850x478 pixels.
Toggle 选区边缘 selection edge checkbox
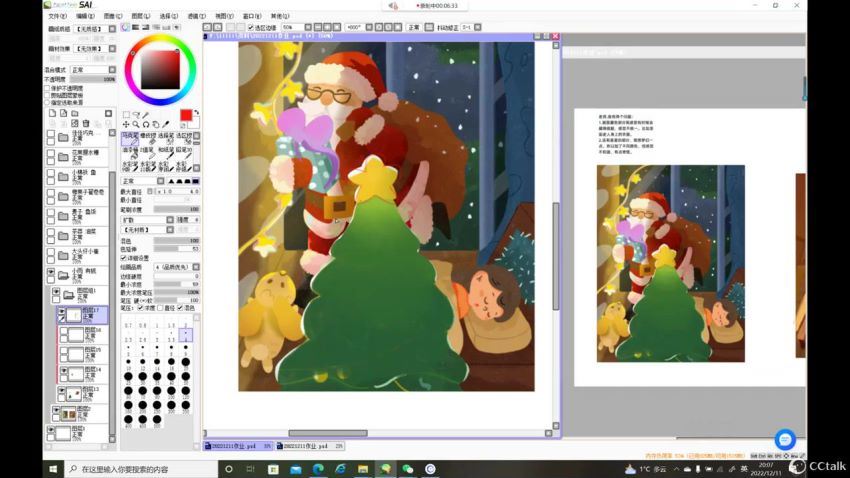pos(251,27)
